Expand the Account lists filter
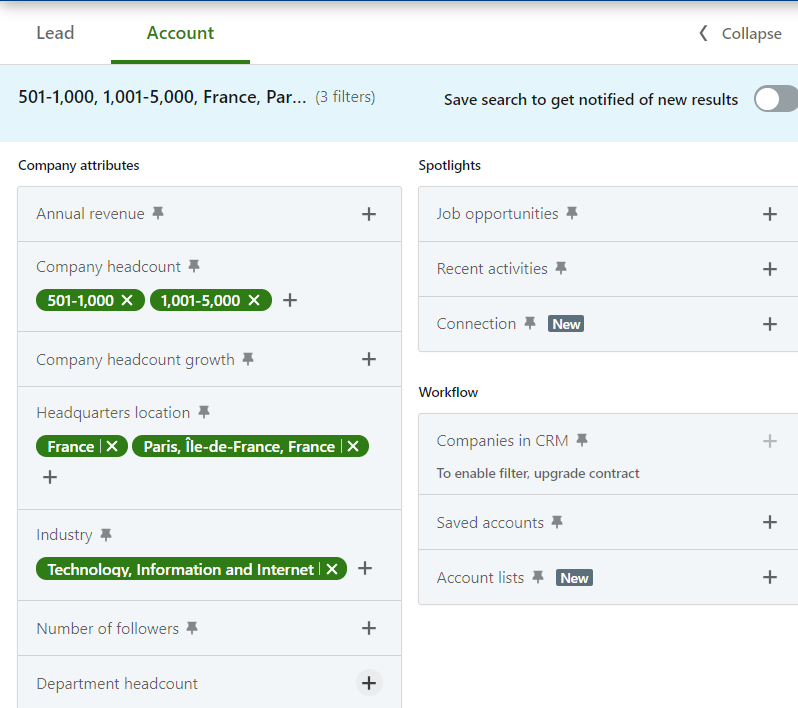Image resolution: width=798 pixels, height=708 pixels. point(769,577)
